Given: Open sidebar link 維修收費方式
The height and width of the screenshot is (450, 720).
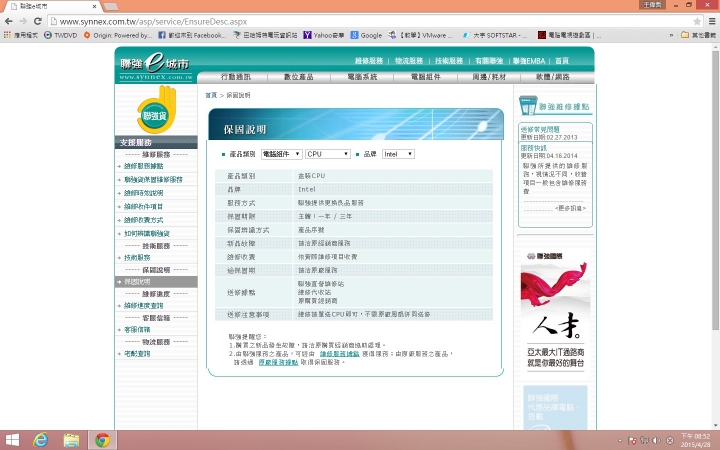Looking at the screenshot, I should [x=143, y=220].
